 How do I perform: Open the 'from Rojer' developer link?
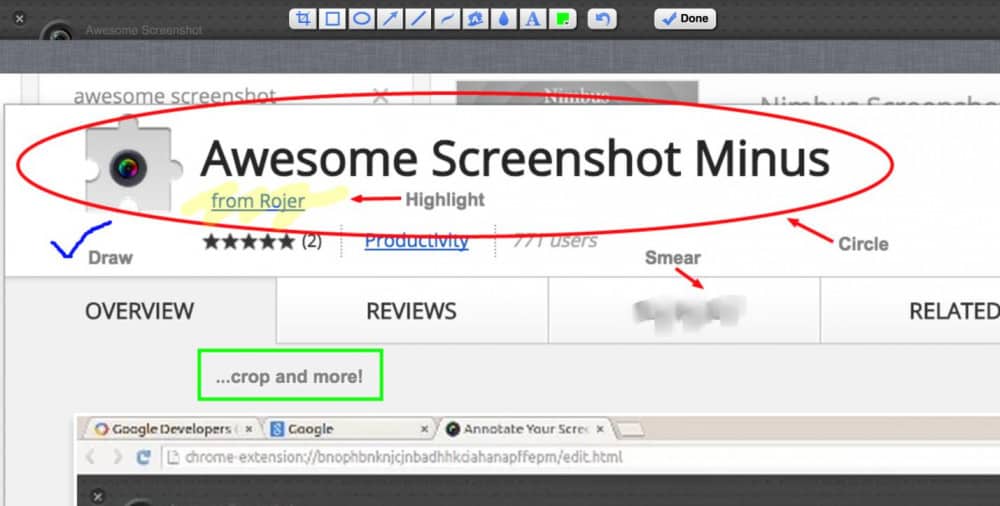click(x=258, y=201)
